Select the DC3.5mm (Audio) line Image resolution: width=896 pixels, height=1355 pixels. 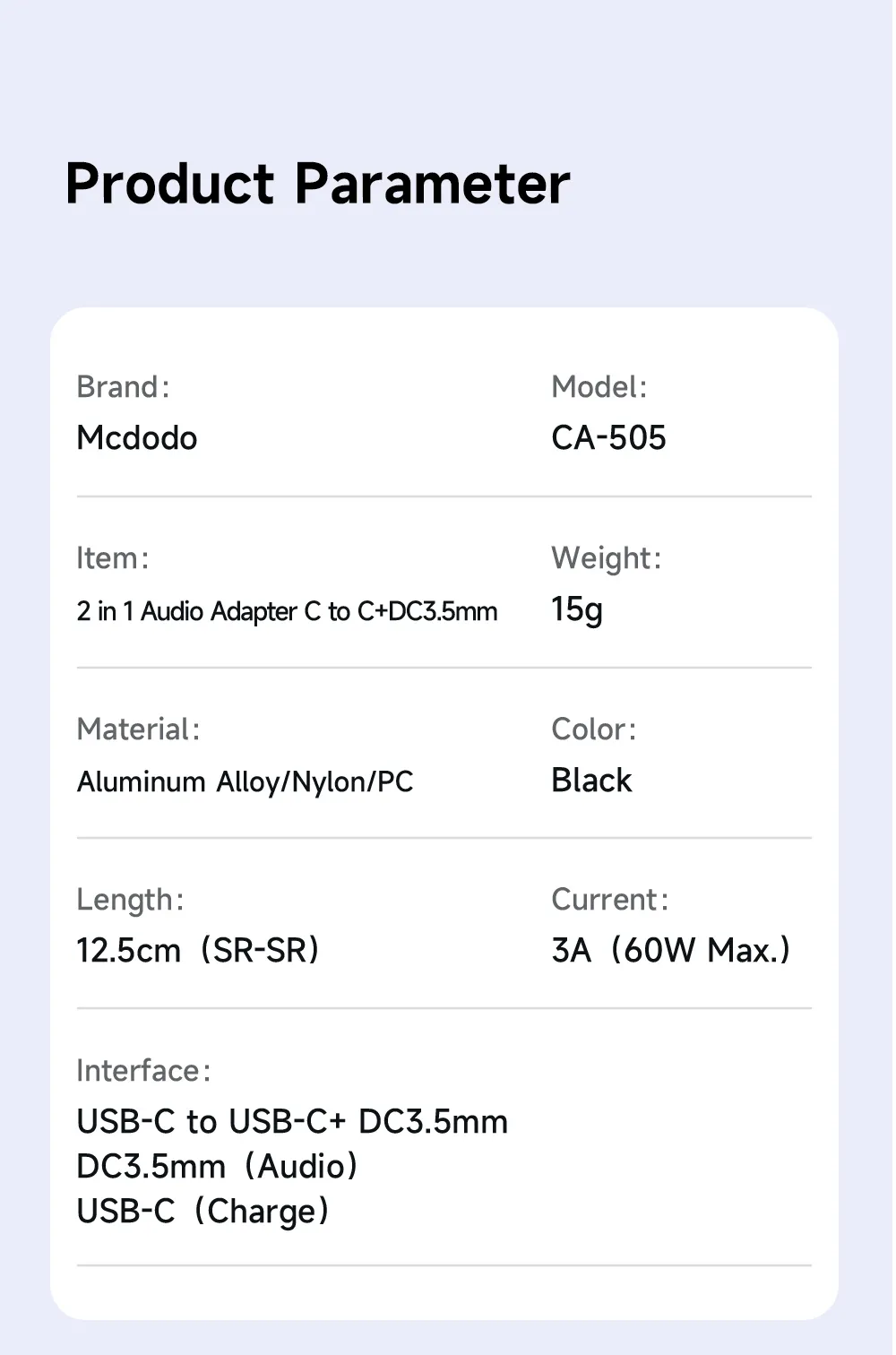pyautogui.click(x=217, y=1167)
